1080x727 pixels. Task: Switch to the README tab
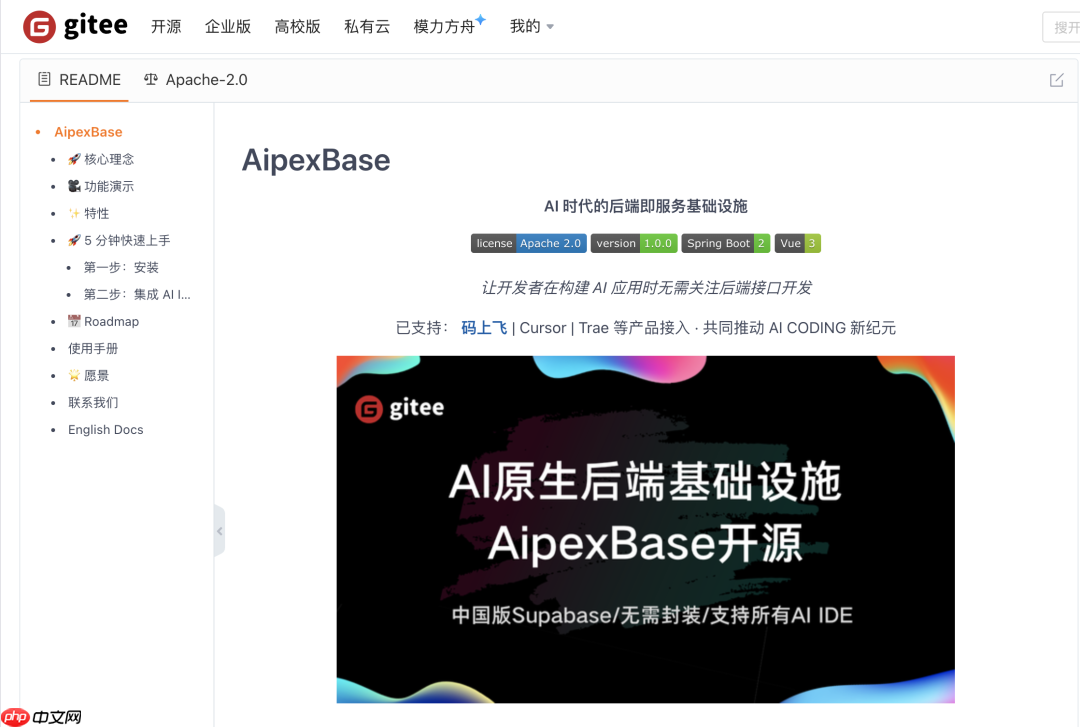click(89, 79)
